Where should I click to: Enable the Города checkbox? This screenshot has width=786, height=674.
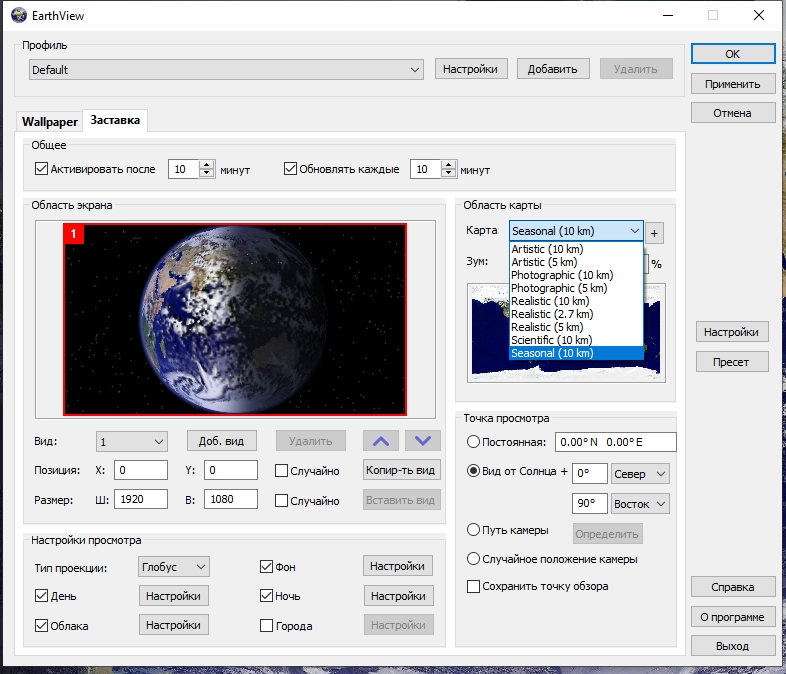tap(267, 626)
